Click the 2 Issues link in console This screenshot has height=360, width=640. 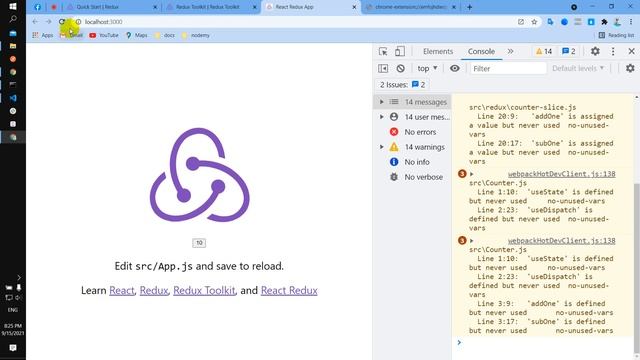click(402, 85)
